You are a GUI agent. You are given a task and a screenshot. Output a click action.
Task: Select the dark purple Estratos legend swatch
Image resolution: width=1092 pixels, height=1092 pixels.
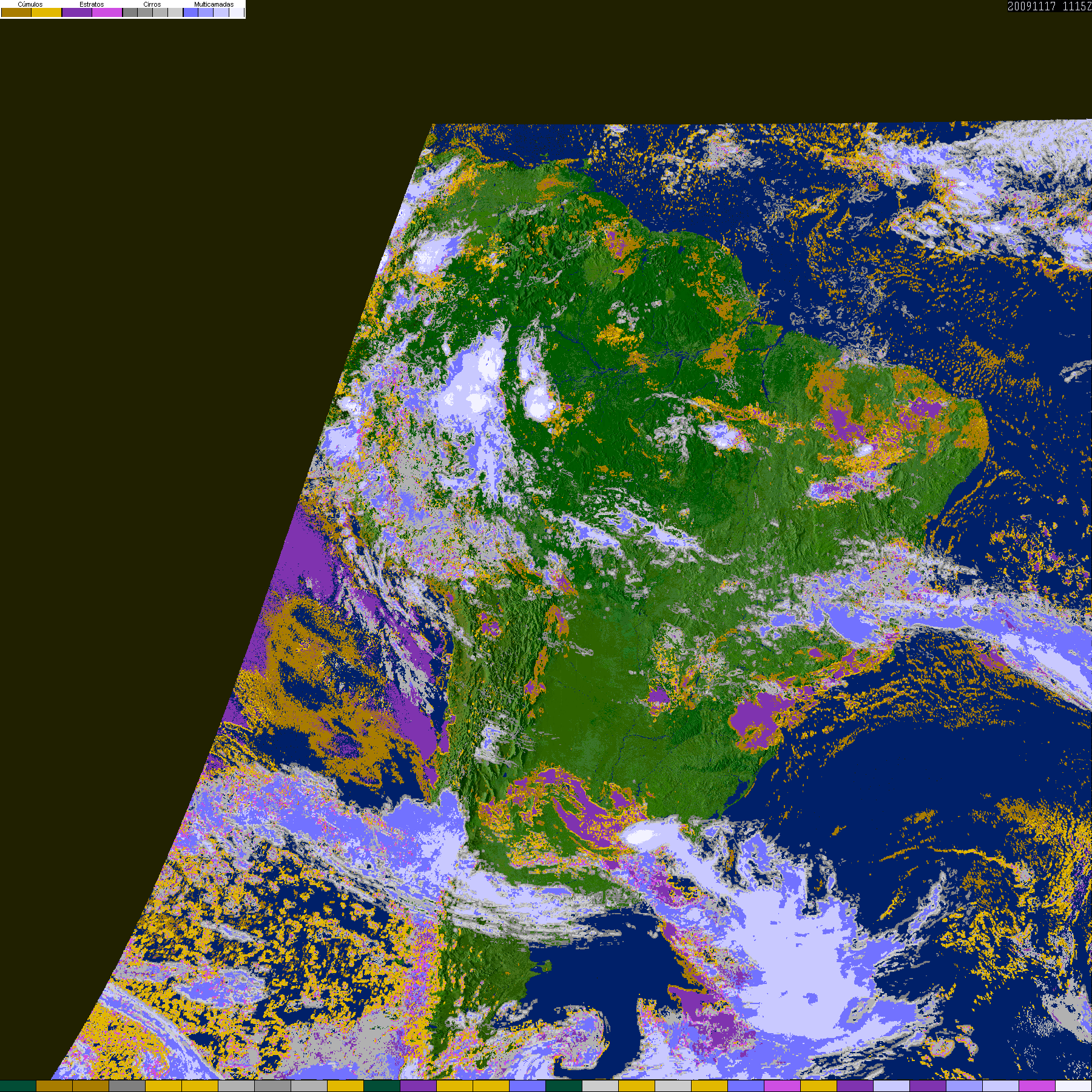tap(77, 12)
